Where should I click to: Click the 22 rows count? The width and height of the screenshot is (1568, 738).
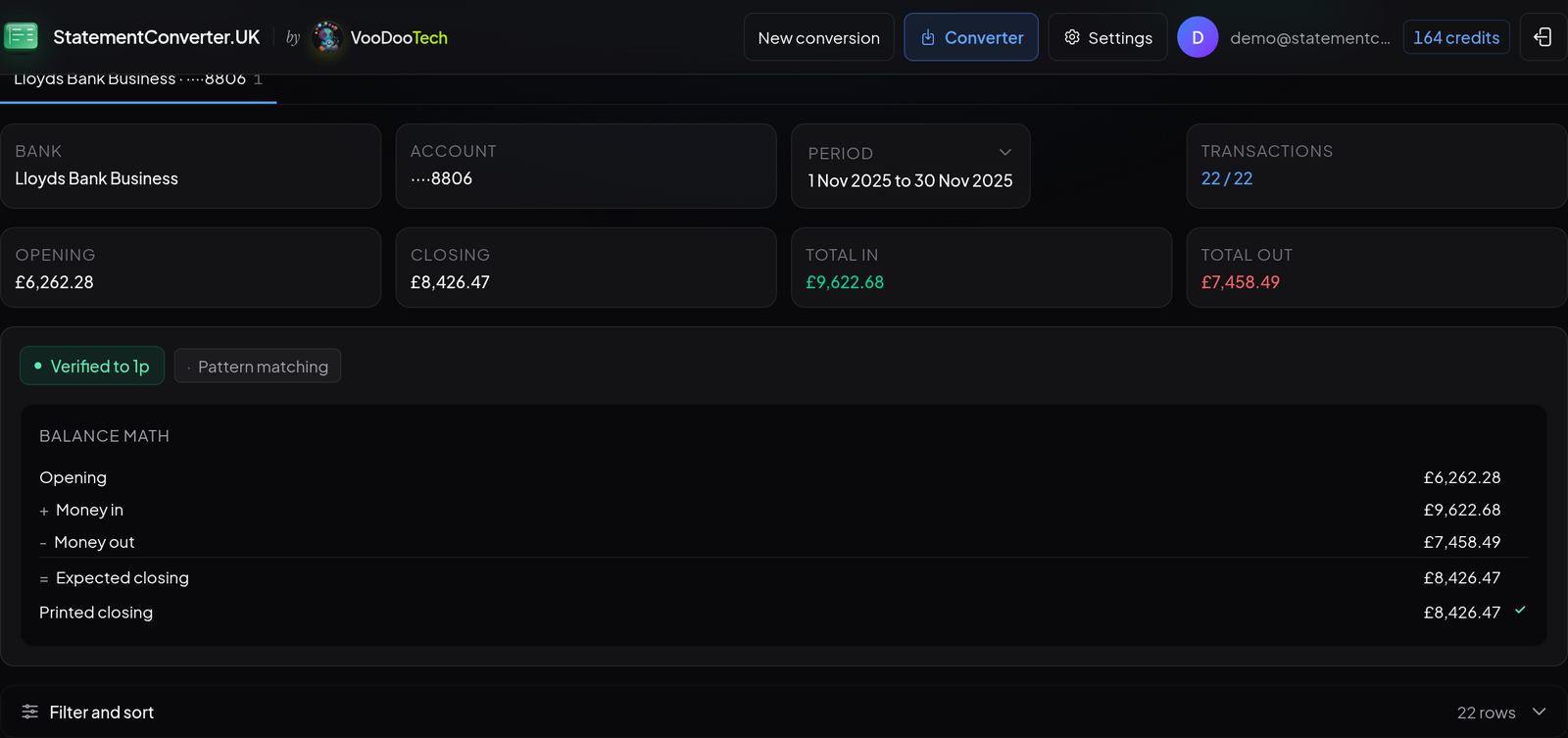tap(1486, 713)
